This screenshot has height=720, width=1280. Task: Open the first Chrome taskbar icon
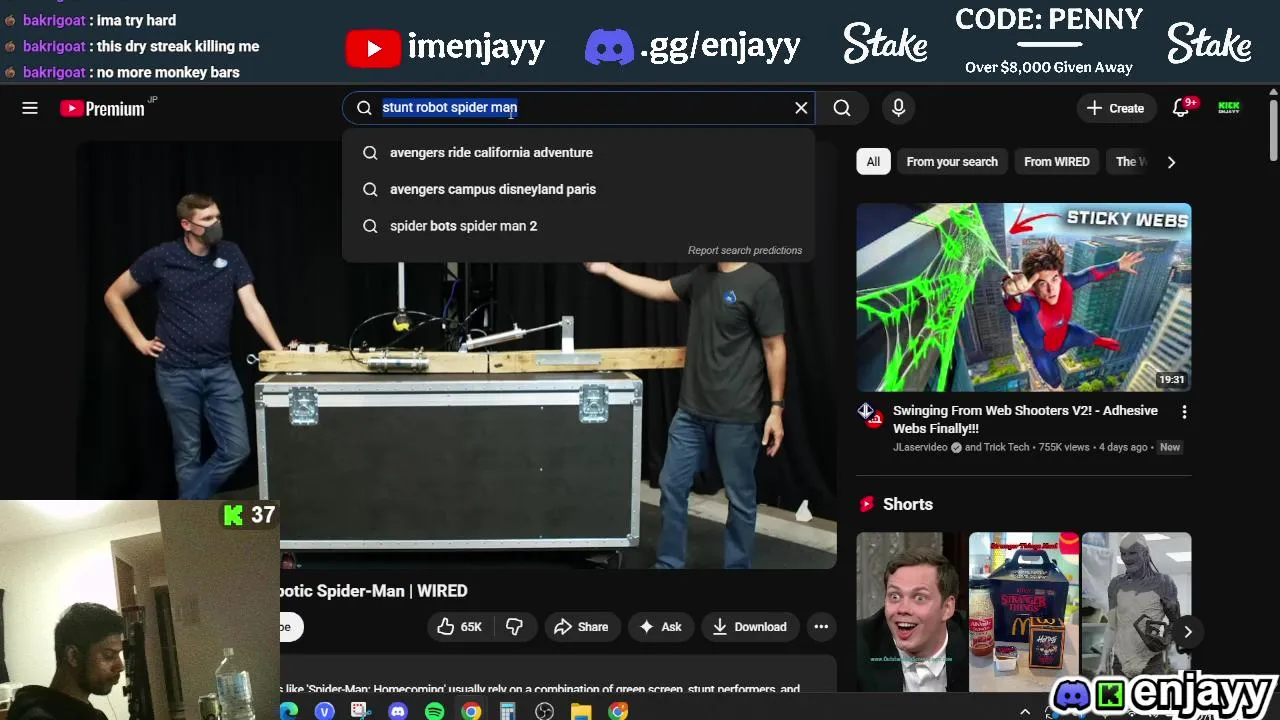pos(471,711)
